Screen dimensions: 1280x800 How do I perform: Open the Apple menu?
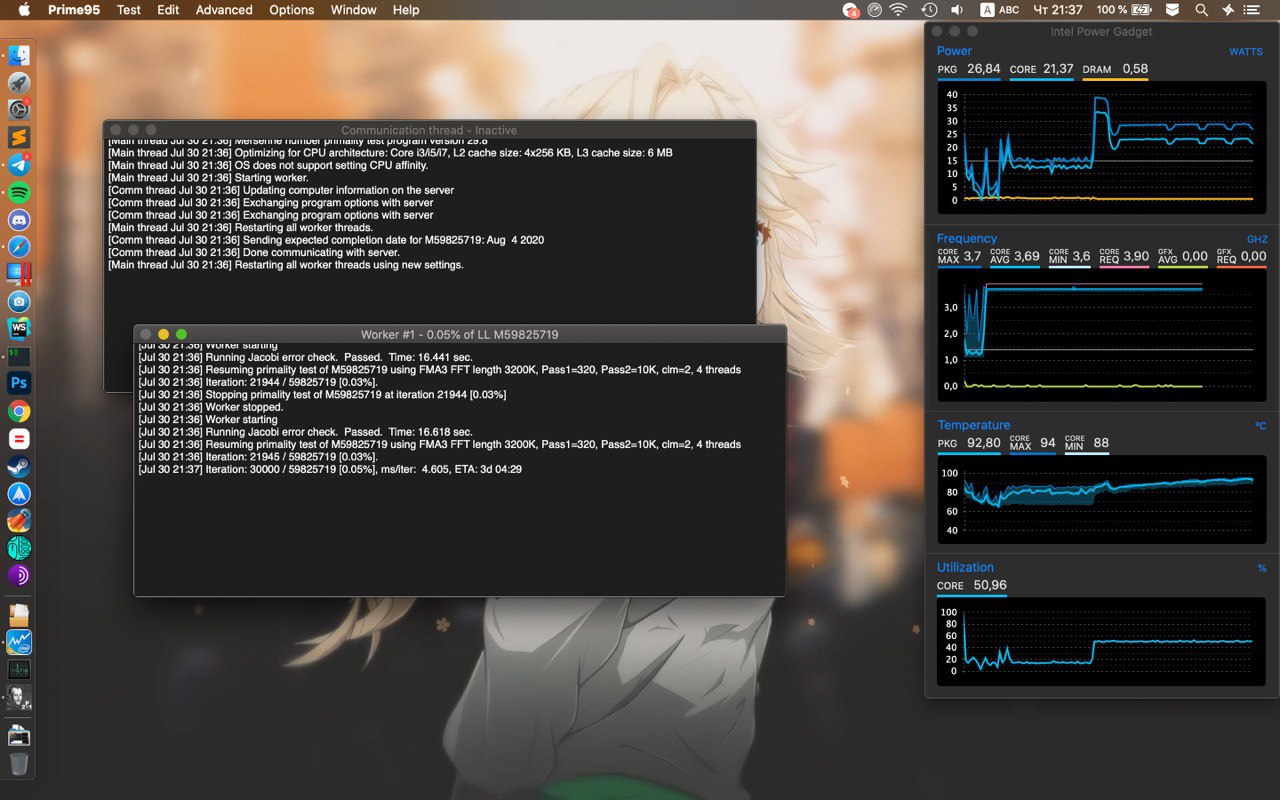tap(24, 10)
